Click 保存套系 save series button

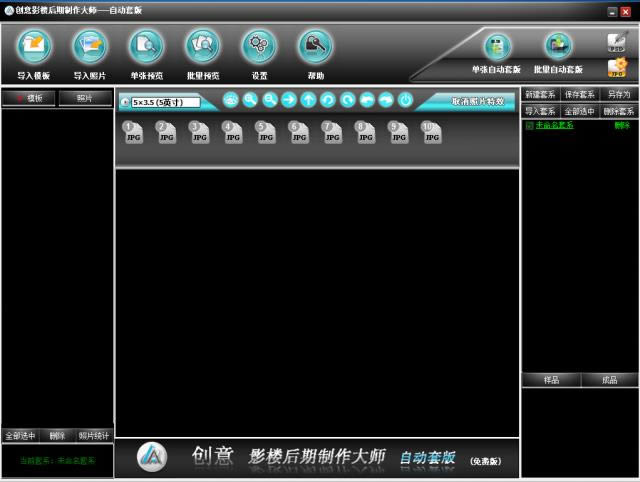point(579,95)
